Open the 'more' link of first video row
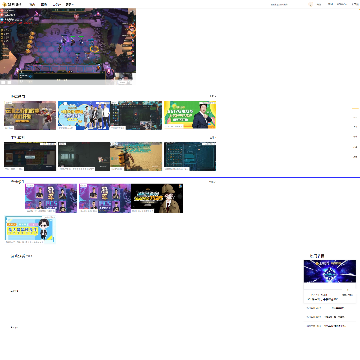The image size is (360, 360). point(213,96)
